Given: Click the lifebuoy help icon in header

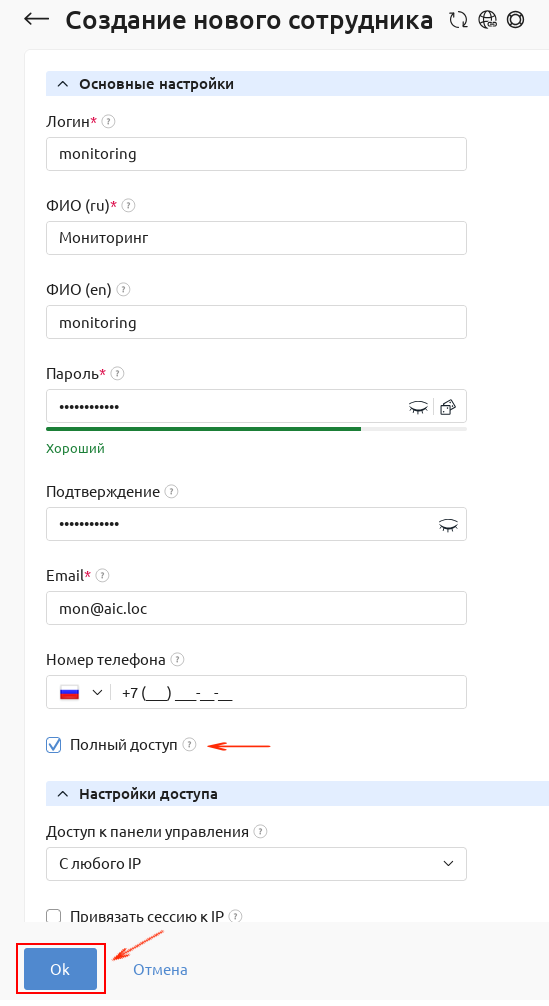Looking at the screenshot, I should [515, 20].
